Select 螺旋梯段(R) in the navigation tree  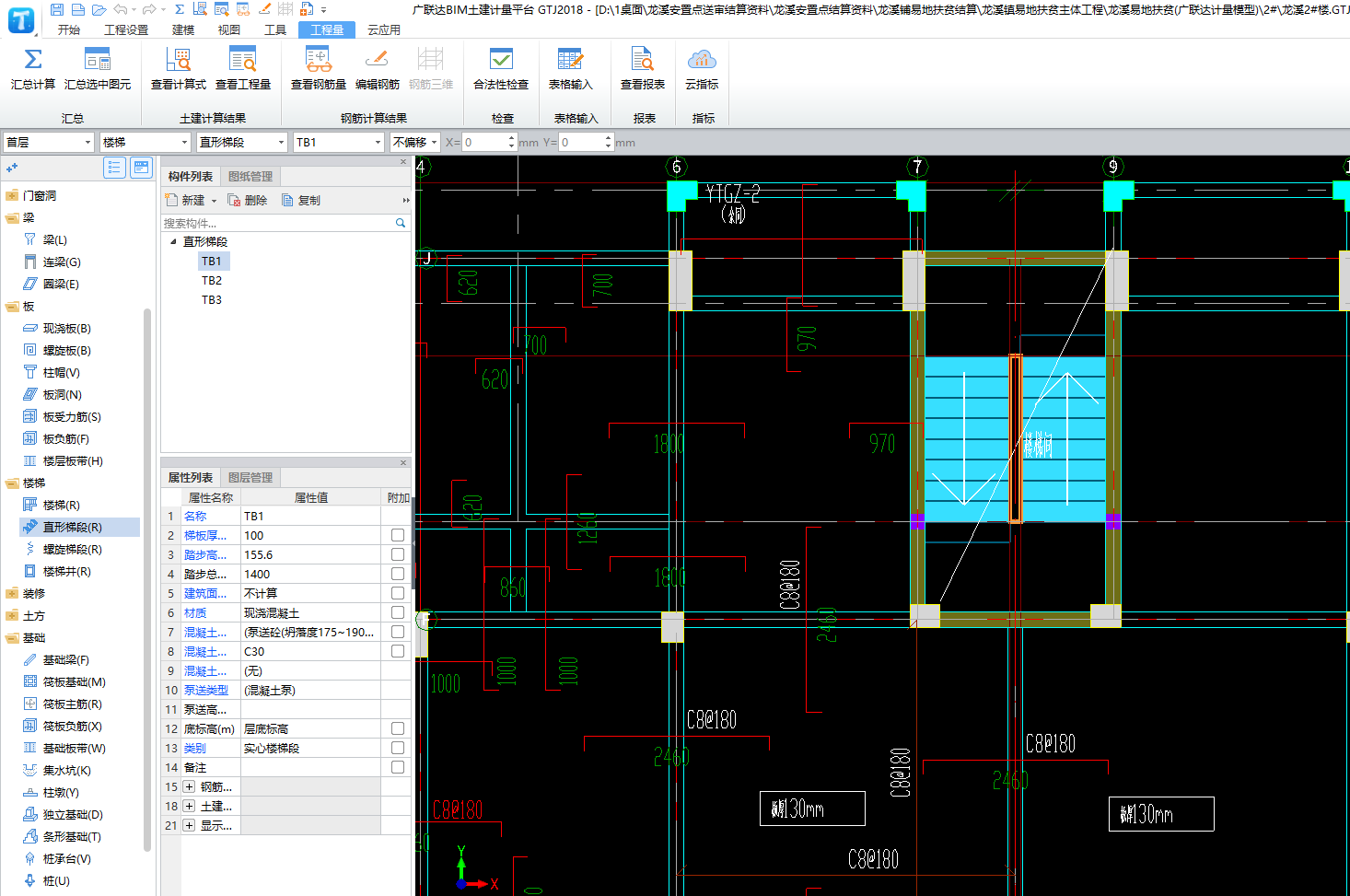tap(72, 550)
